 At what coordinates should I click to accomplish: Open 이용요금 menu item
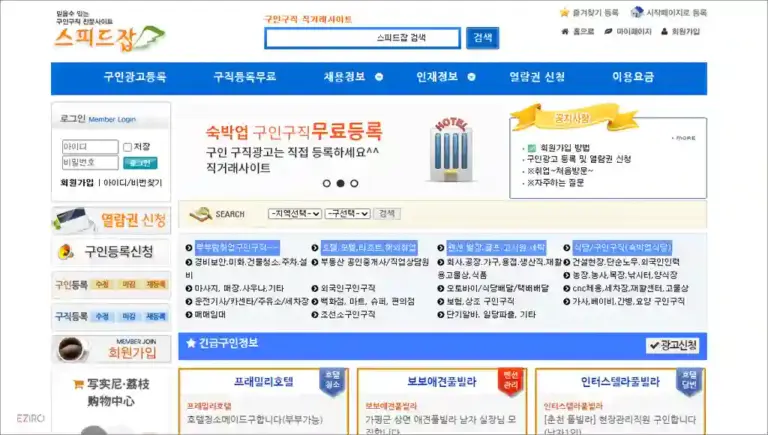point(633,77)
